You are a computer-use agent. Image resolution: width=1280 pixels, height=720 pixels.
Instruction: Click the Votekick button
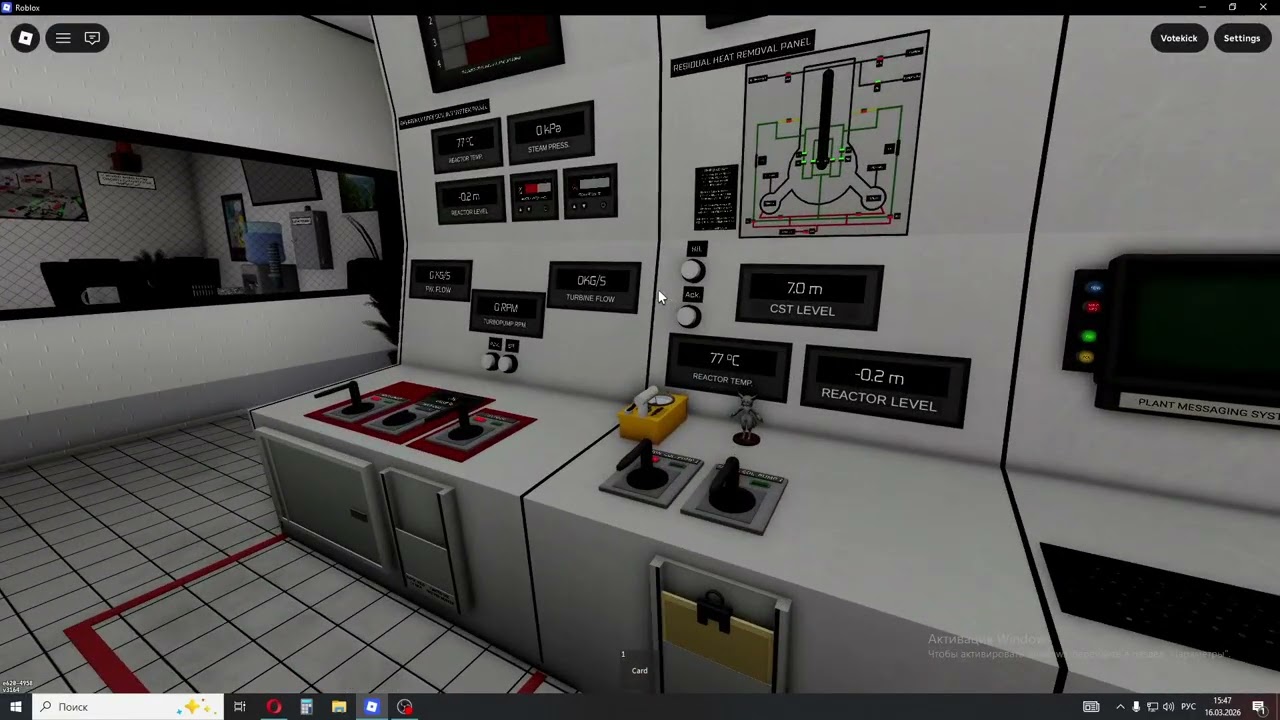pos(1179,38)
